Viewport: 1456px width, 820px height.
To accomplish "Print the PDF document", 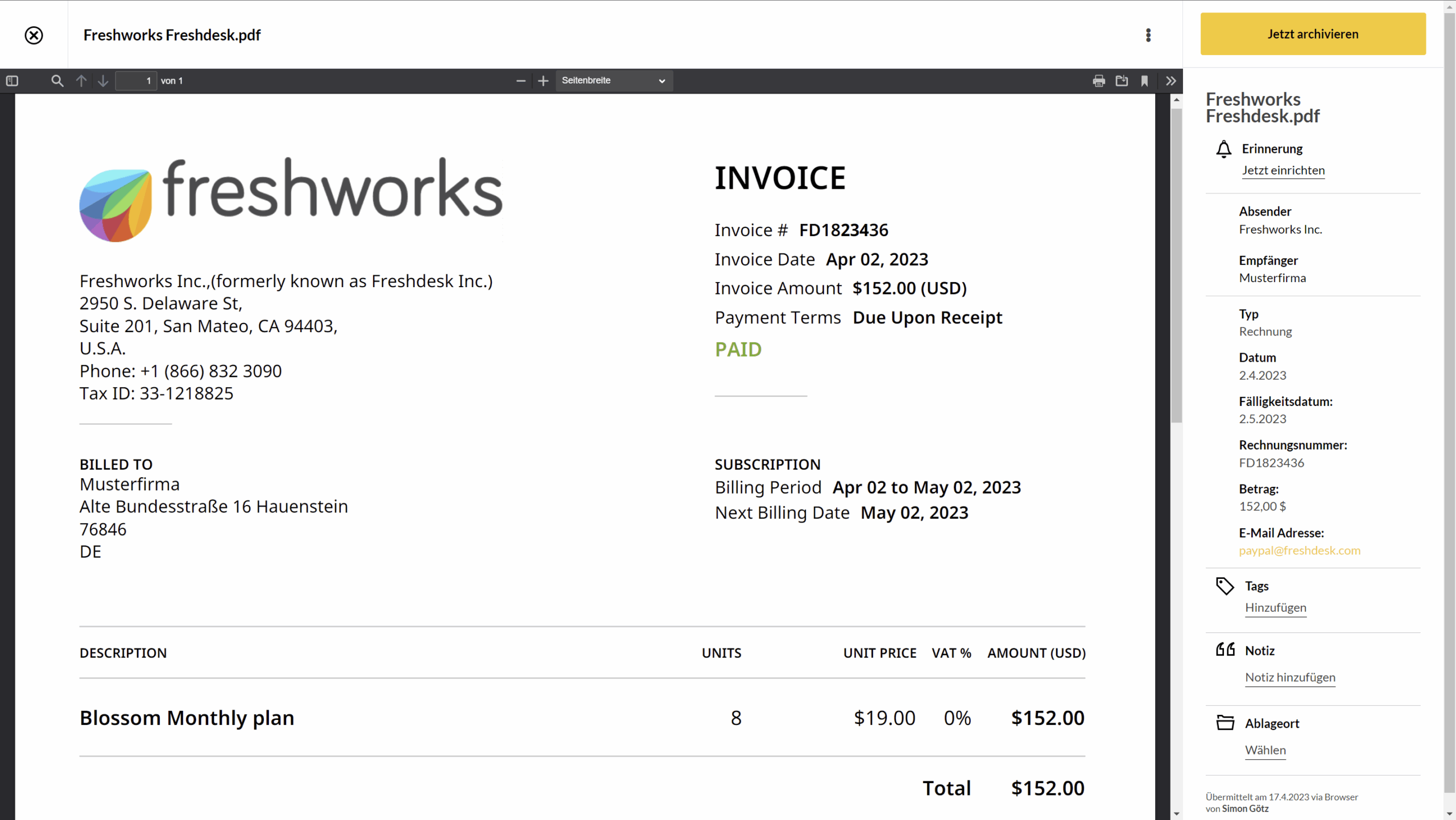I will (x=1099, y=81).
